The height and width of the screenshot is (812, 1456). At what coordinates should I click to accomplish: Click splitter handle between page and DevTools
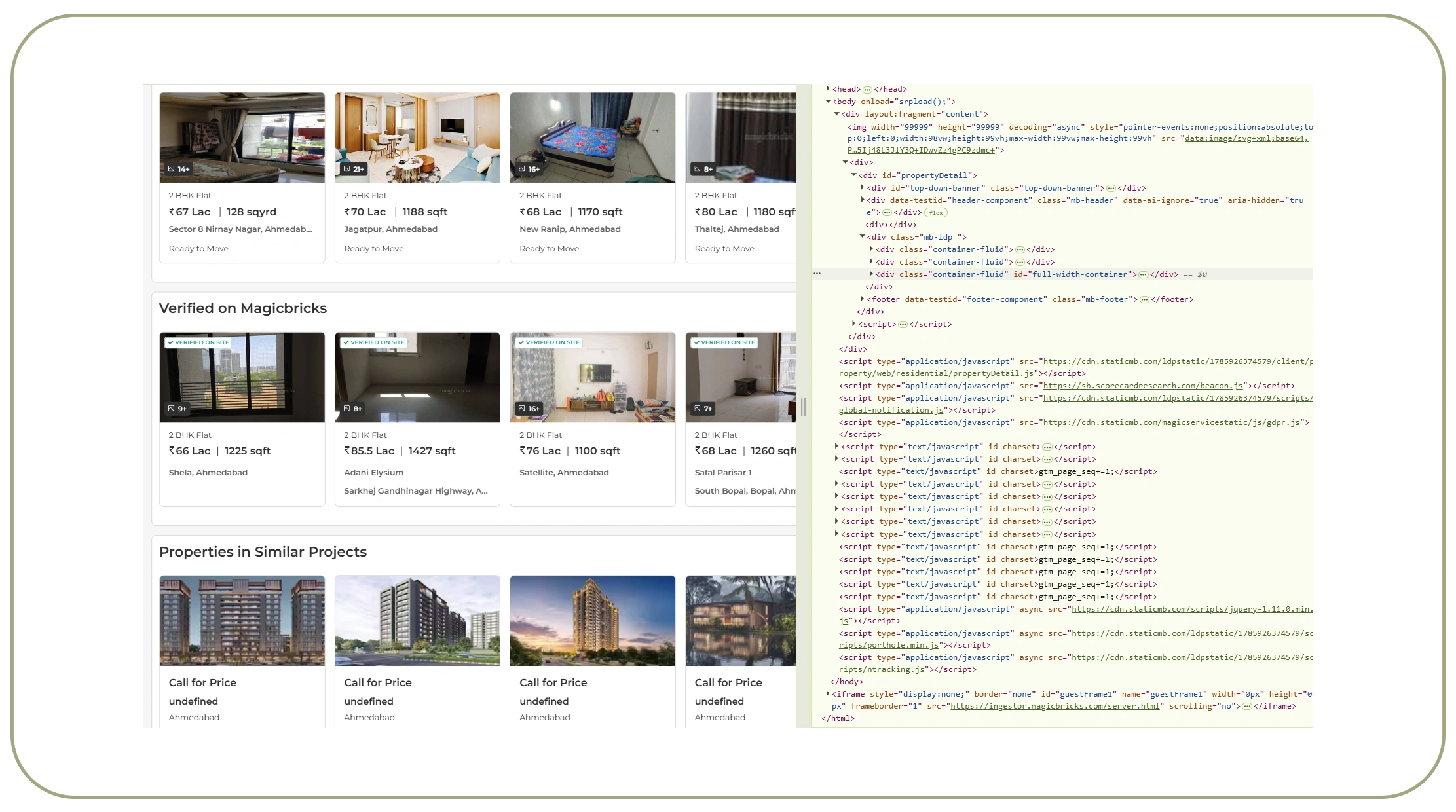[x=803, y=407]
